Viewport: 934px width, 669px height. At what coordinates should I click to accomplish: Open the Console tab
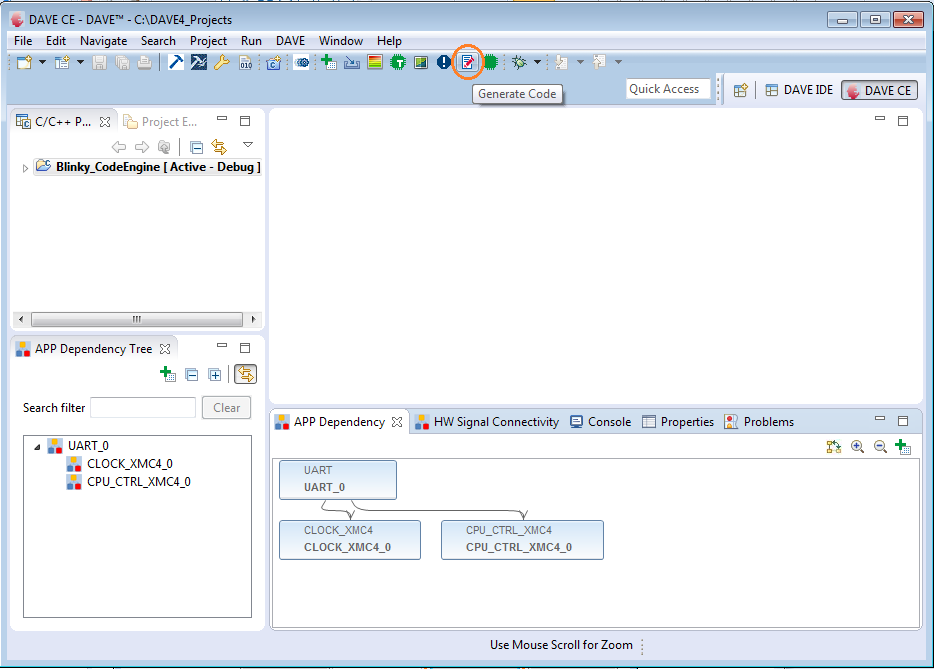600,422
